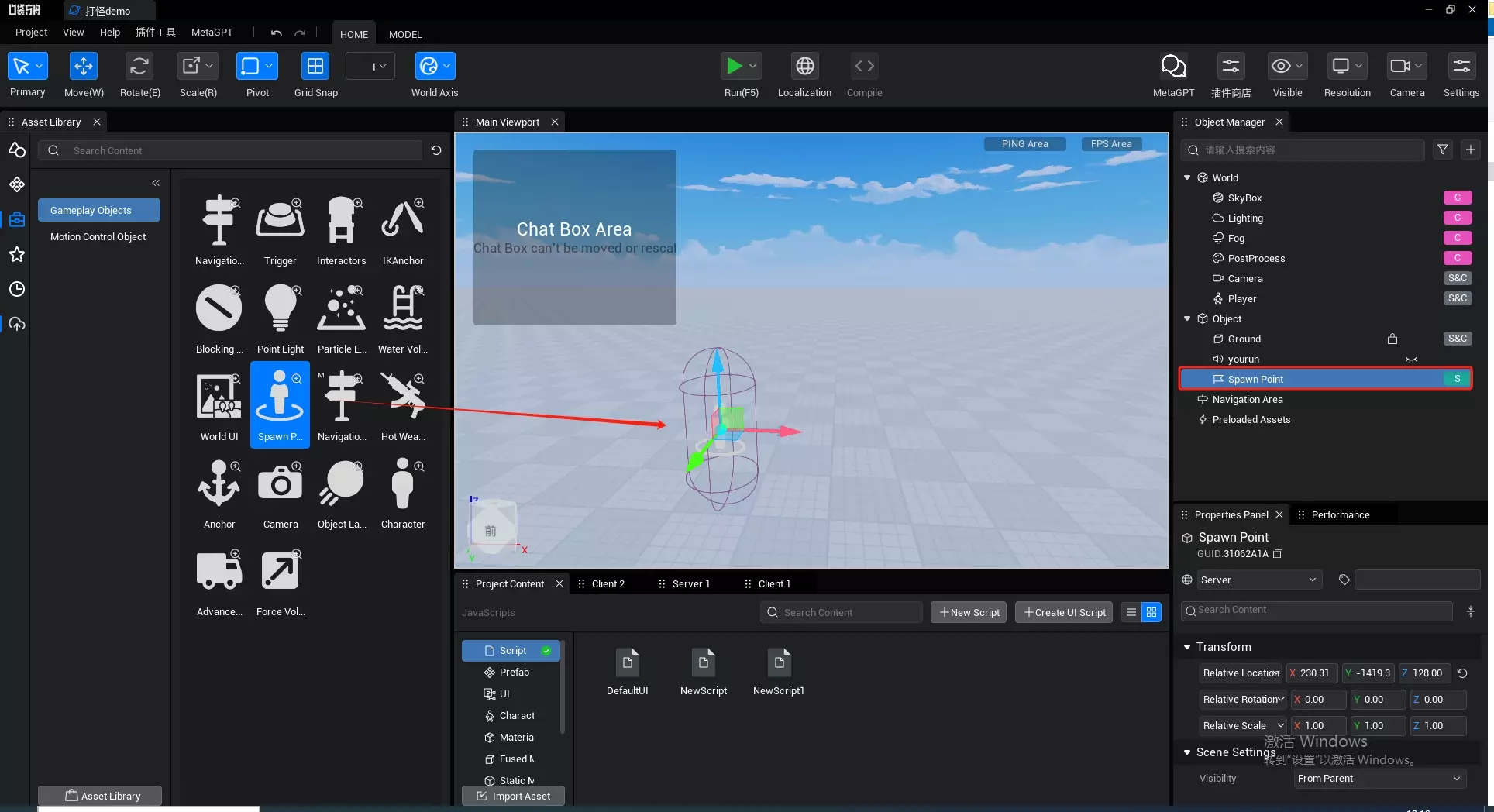Click the New Script button

[969, 612]
